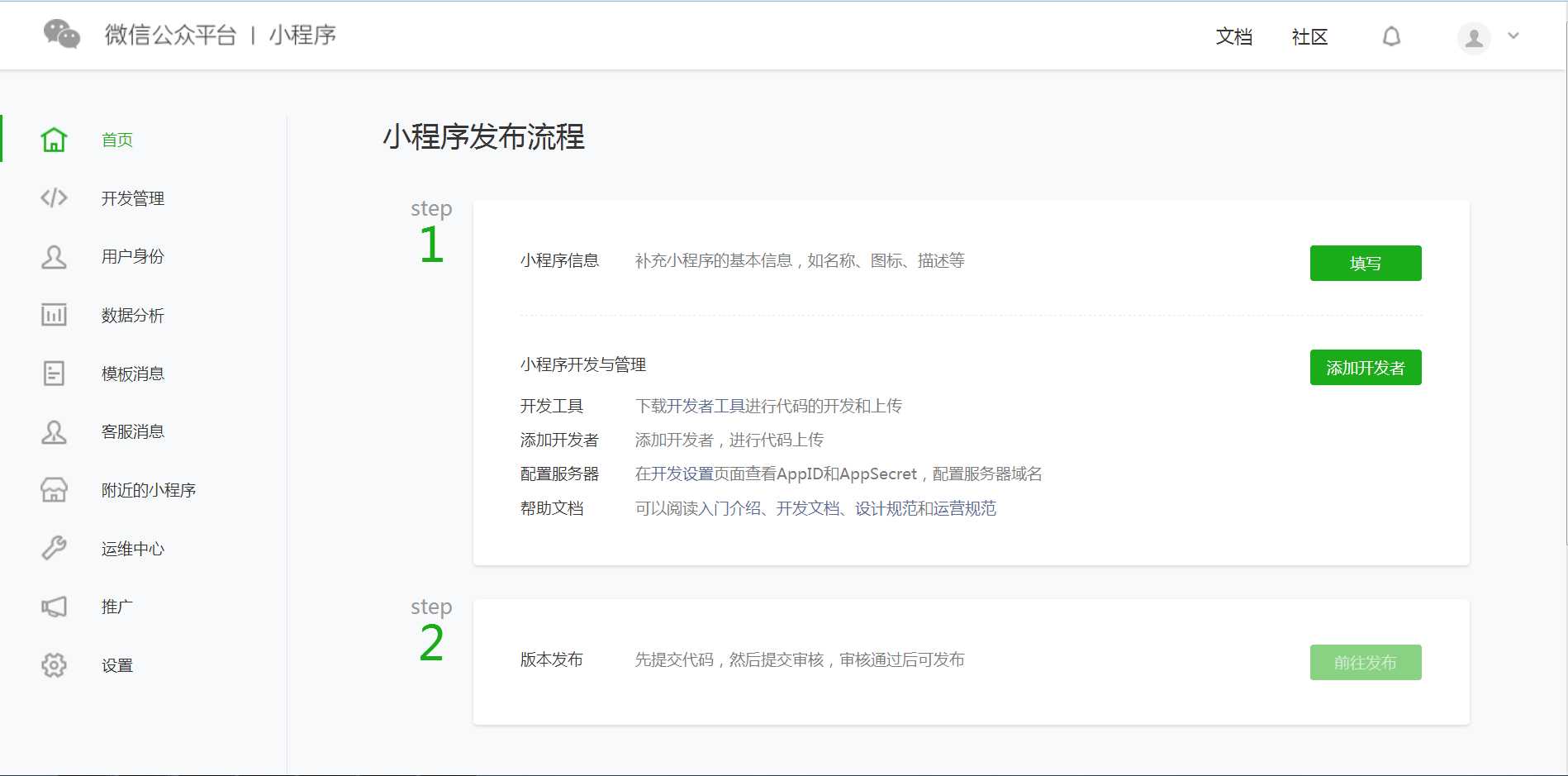Open notifications via the bell icon
This screenshot has width=1568, height=776.
[1392, 36]
